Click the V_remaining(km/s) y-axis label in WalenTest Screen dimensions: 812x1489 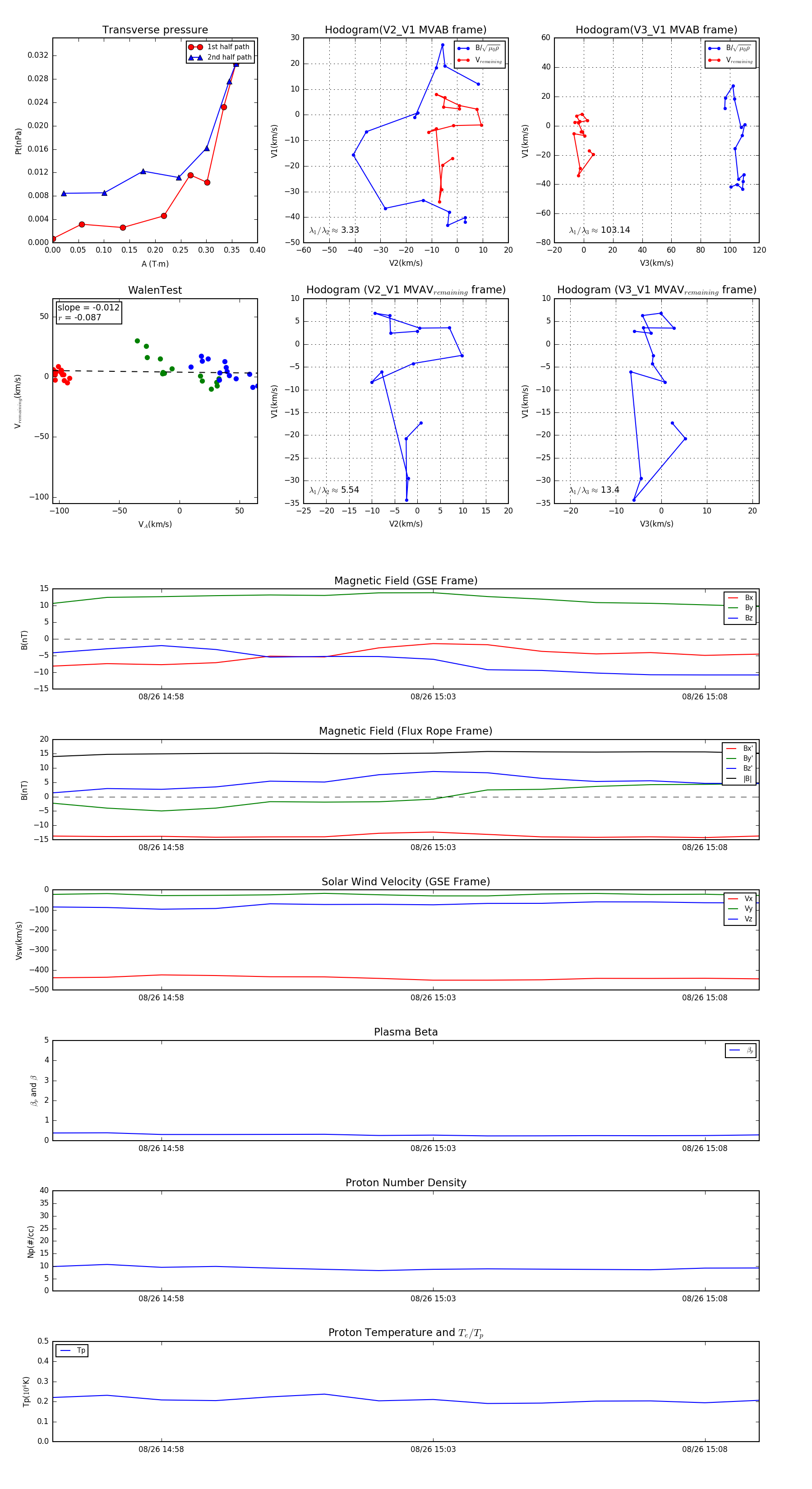point(18,401)
